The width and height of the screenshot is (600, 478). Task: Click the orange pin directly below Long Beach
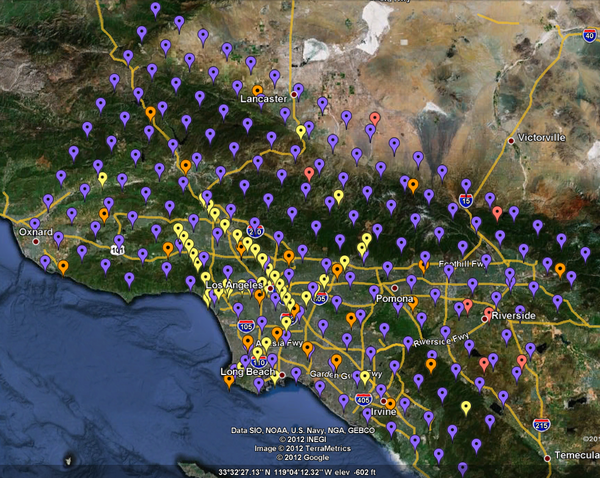(229, 380)
